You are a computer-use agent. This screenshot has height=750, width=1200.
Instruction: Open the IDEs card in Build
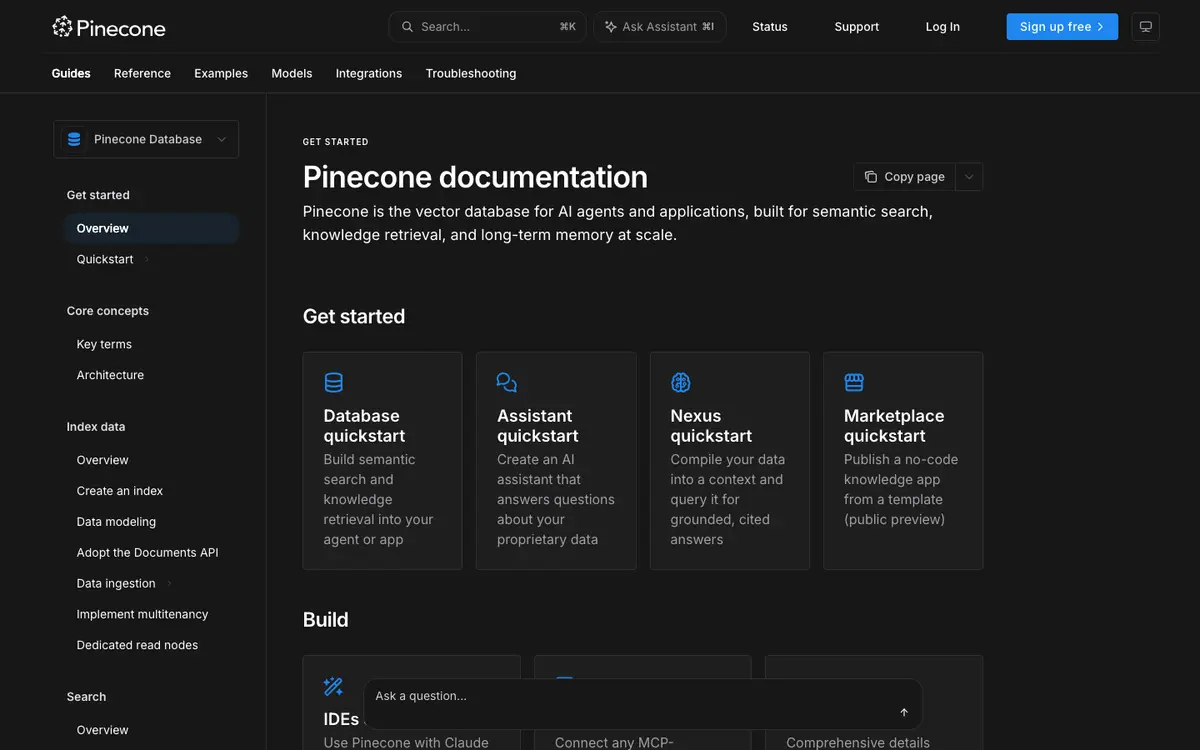[411, 702]
